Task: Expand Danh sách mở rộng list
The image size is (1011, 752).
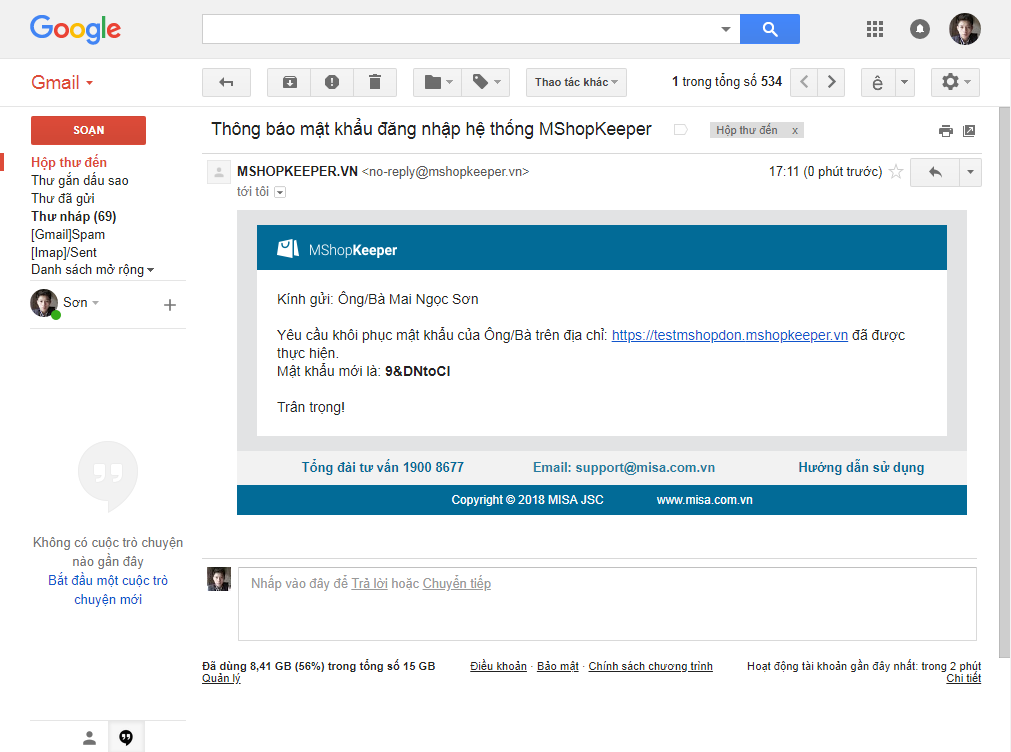Action: [x=92, y=270]
